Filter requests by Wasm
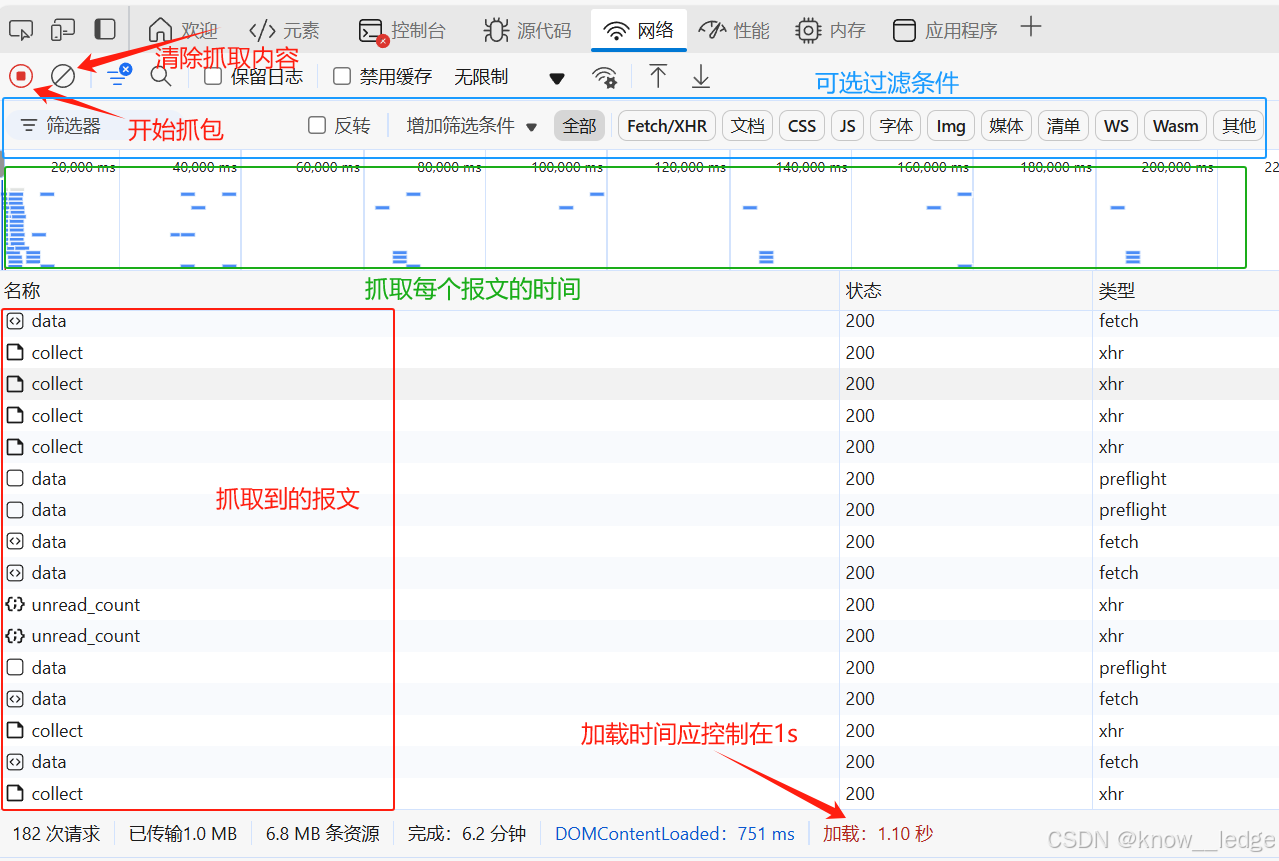 click(1175, 126)
